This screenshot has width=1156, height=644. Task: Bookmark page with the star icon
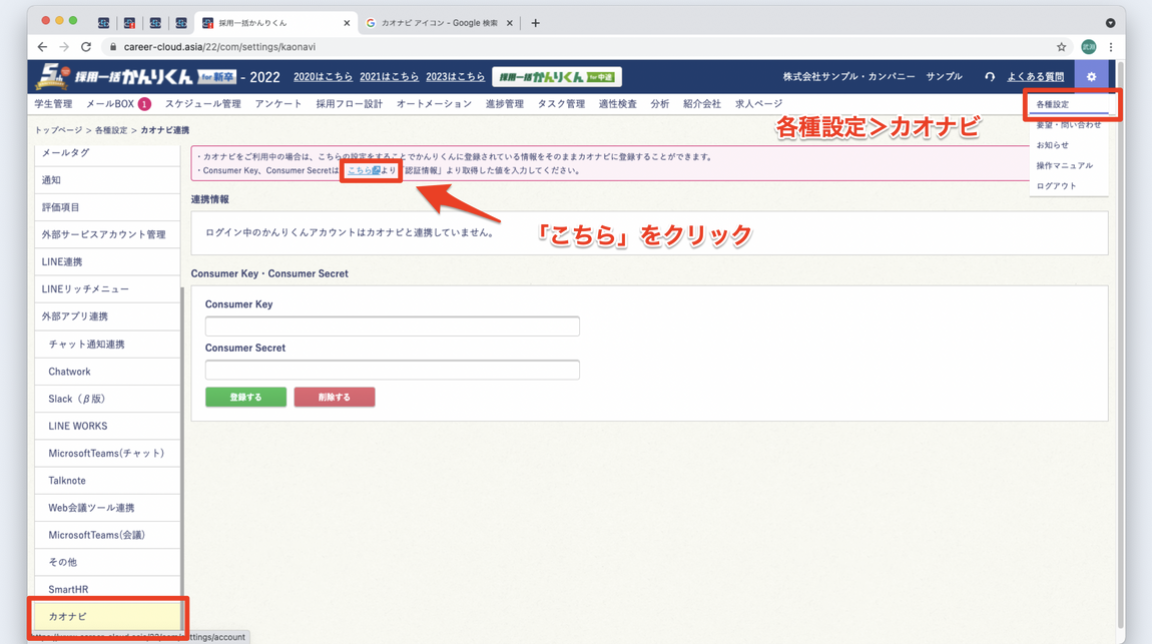[x=1061, y=47]
